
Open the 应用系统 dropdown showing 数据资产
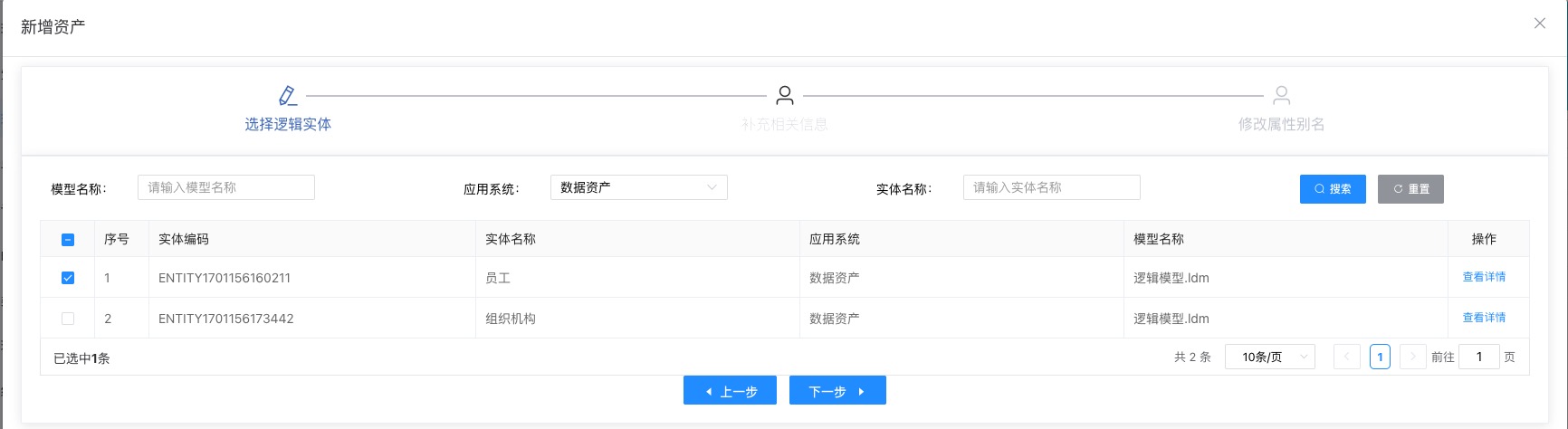tap(638, 187)
